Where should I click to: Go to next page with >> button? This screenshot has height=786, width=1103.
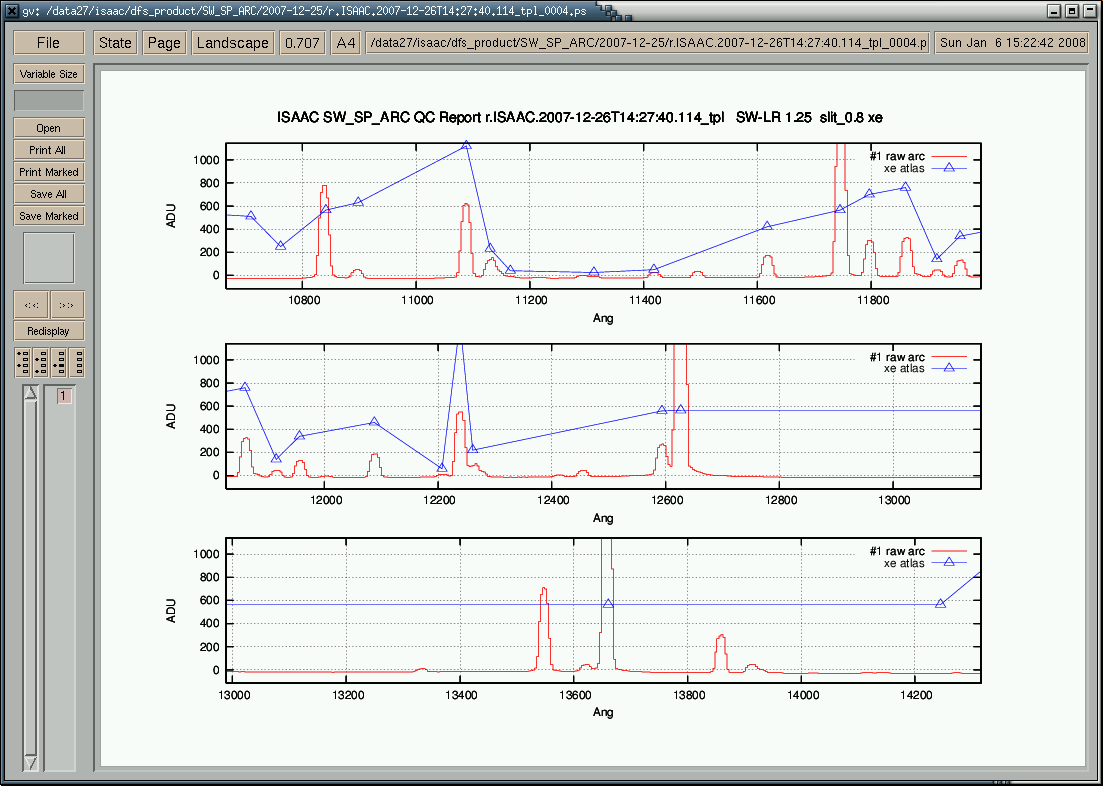[x=67, y=305]
